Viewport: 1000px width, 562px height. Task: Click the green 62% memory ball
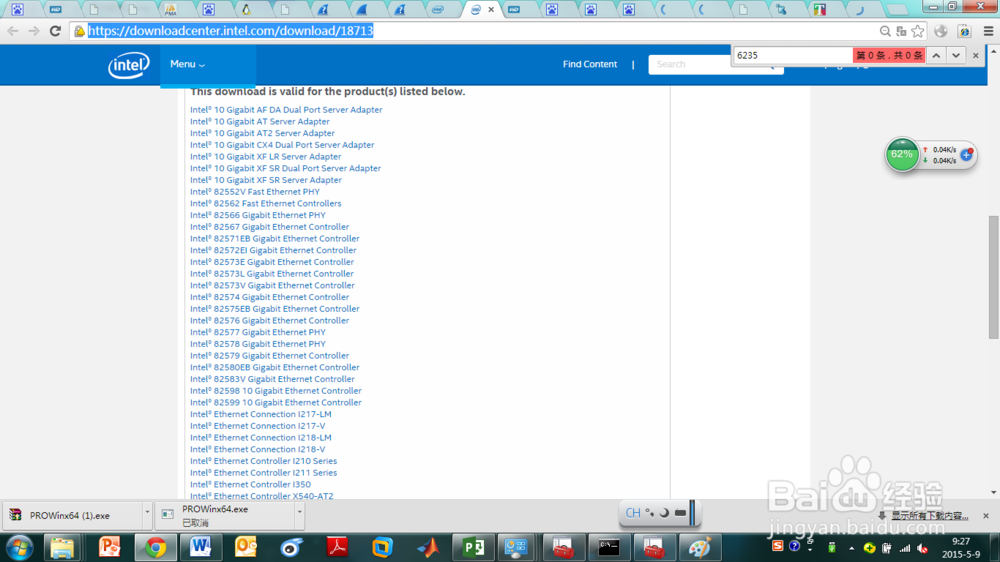point(902,154)
